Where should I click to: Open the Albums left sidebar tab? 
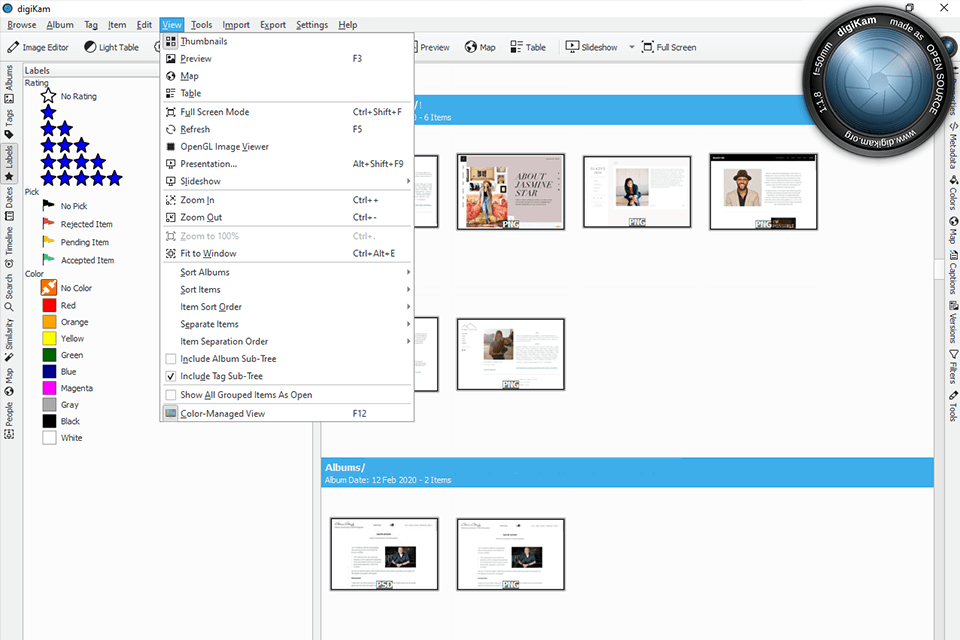point(9,84)
